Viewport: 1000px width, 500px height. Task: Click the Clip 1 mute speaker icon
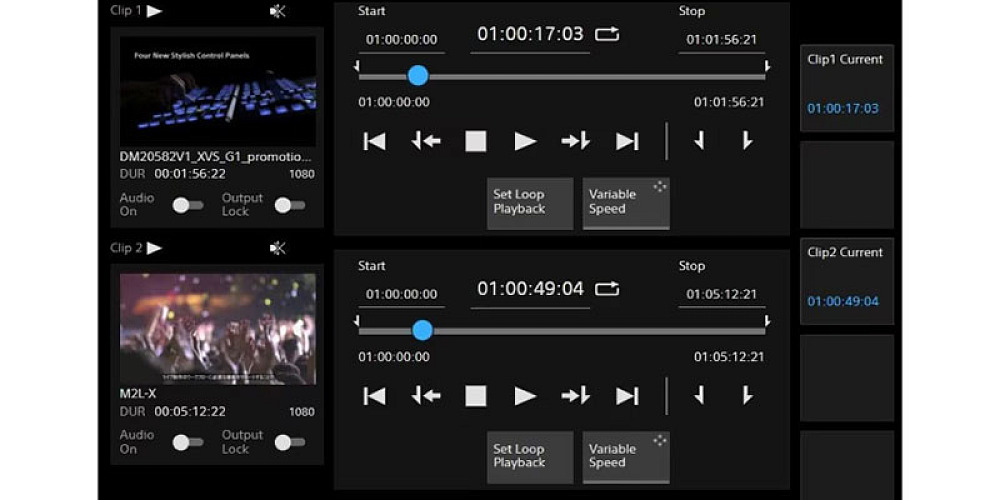[x=277, y=11]
